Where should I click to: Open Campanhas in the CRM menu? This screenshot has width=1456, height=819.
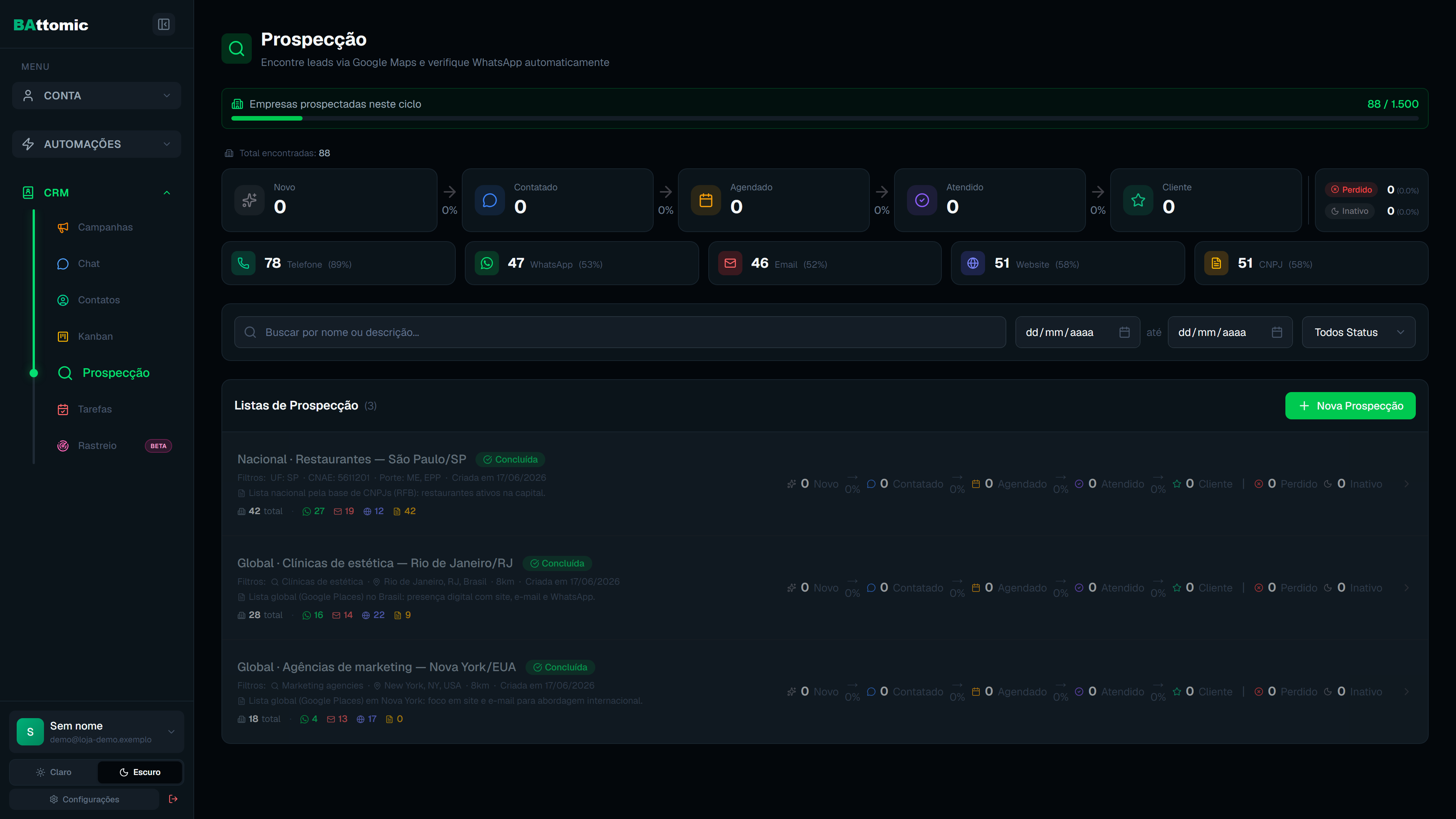[x=105, y=227]
